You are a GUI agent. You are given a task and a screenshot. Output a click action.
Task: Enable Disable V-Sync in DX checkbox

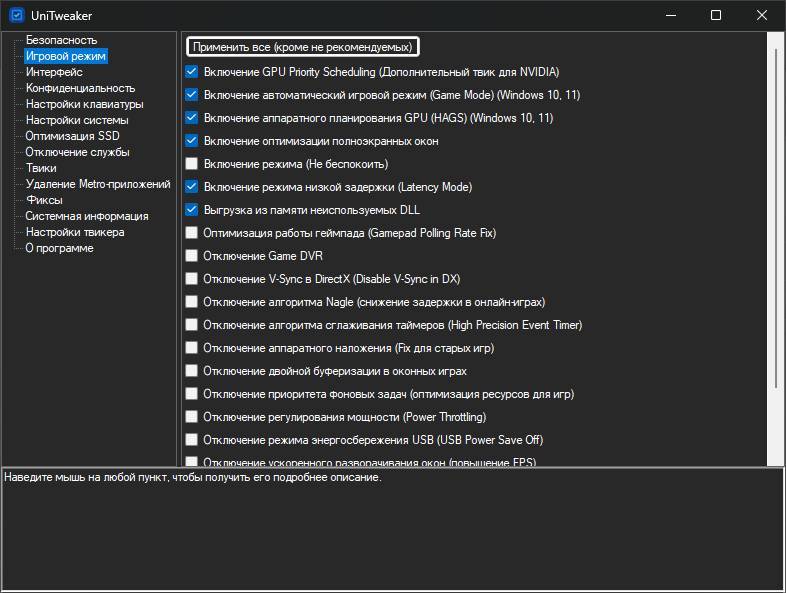pos(191,279)
